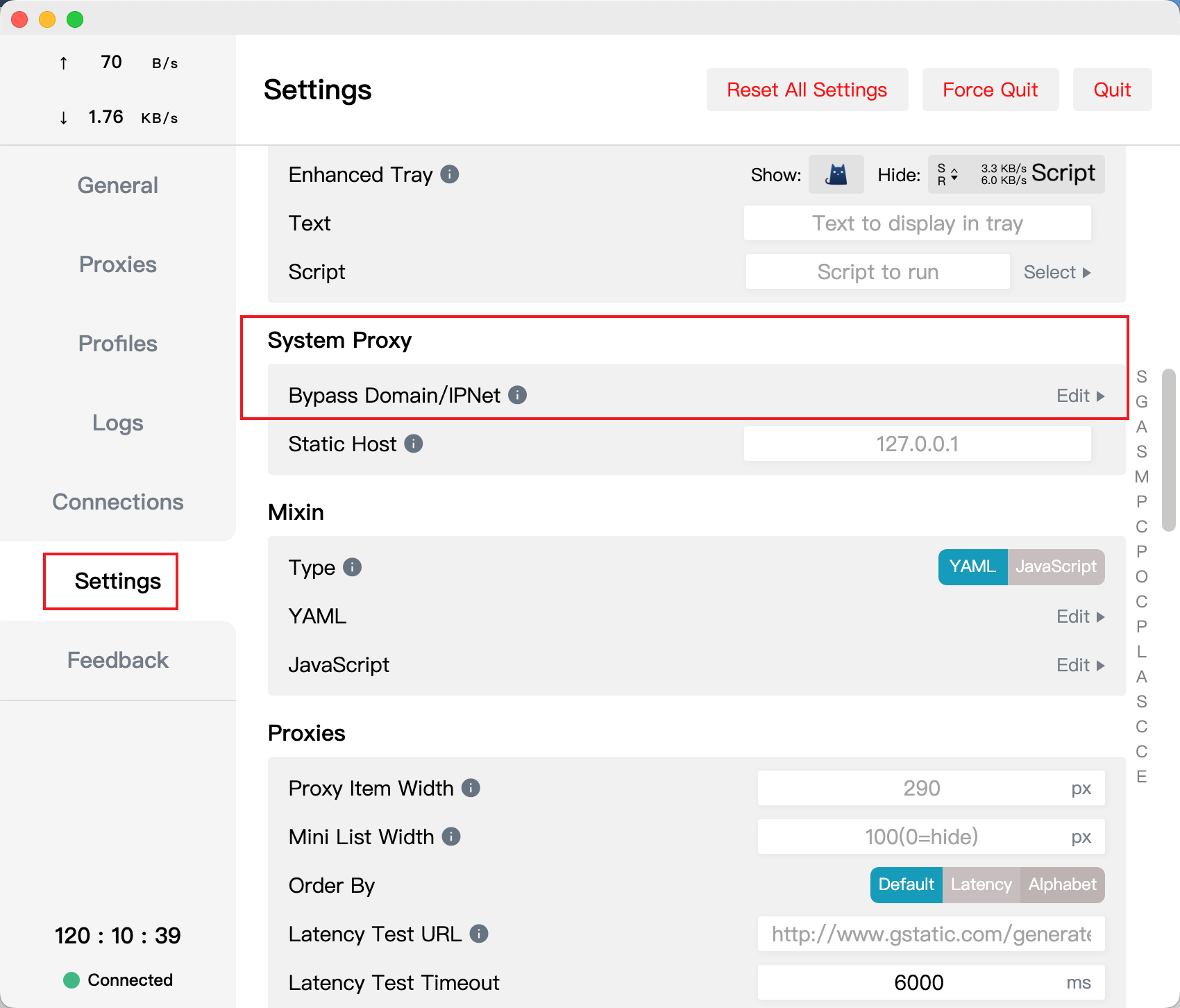The height and width of the screenshot is (1008, 1180).
Task: Click info icon beside Mixin Type
Action: 353,567
